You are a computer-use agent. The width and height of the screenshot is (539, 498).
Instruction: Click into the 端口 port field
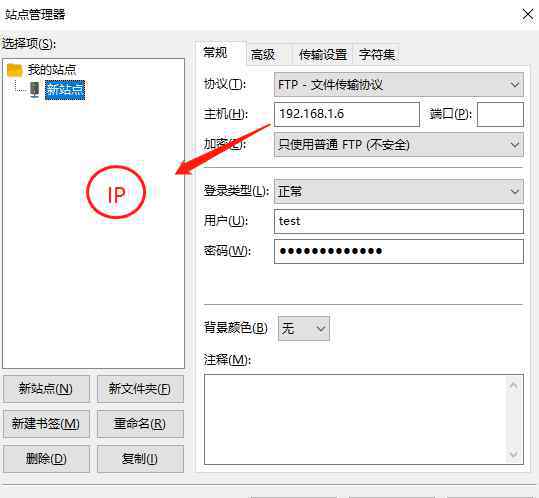coord(500,114)
